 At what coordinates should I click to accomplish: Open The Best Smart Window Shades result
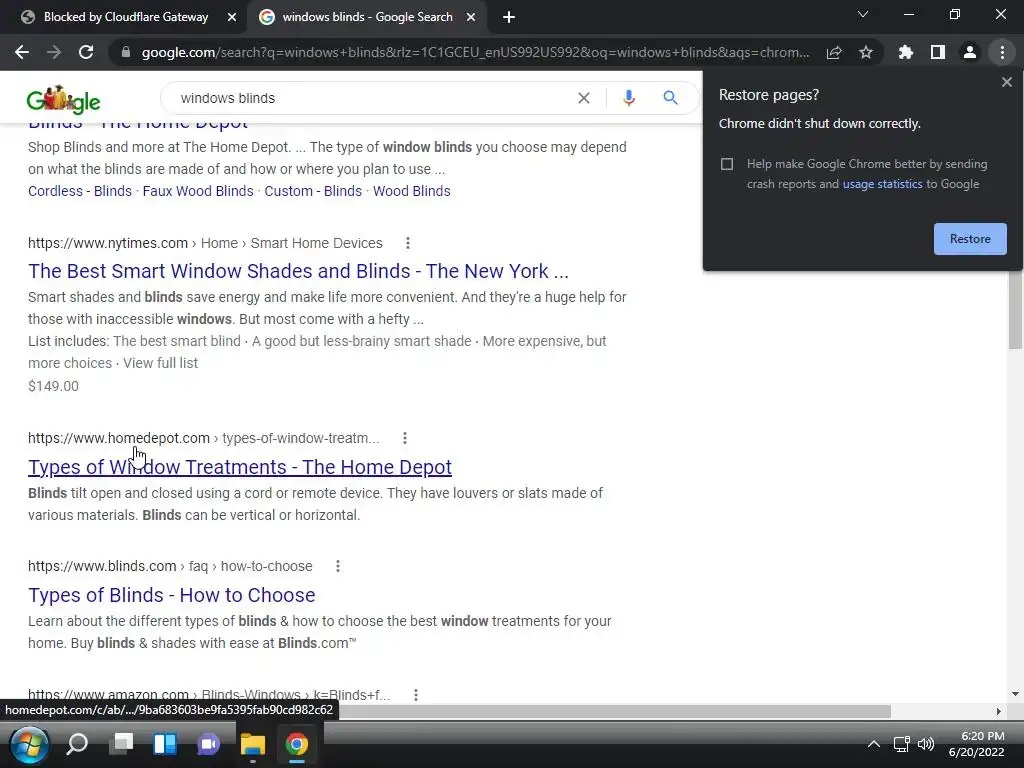point(298,271)
